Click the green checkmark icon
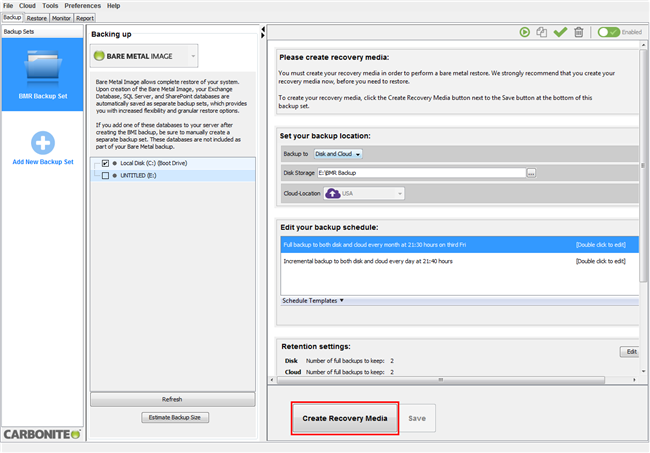The height and width of the screenshot is (453, 650). (x=560, y=33)
